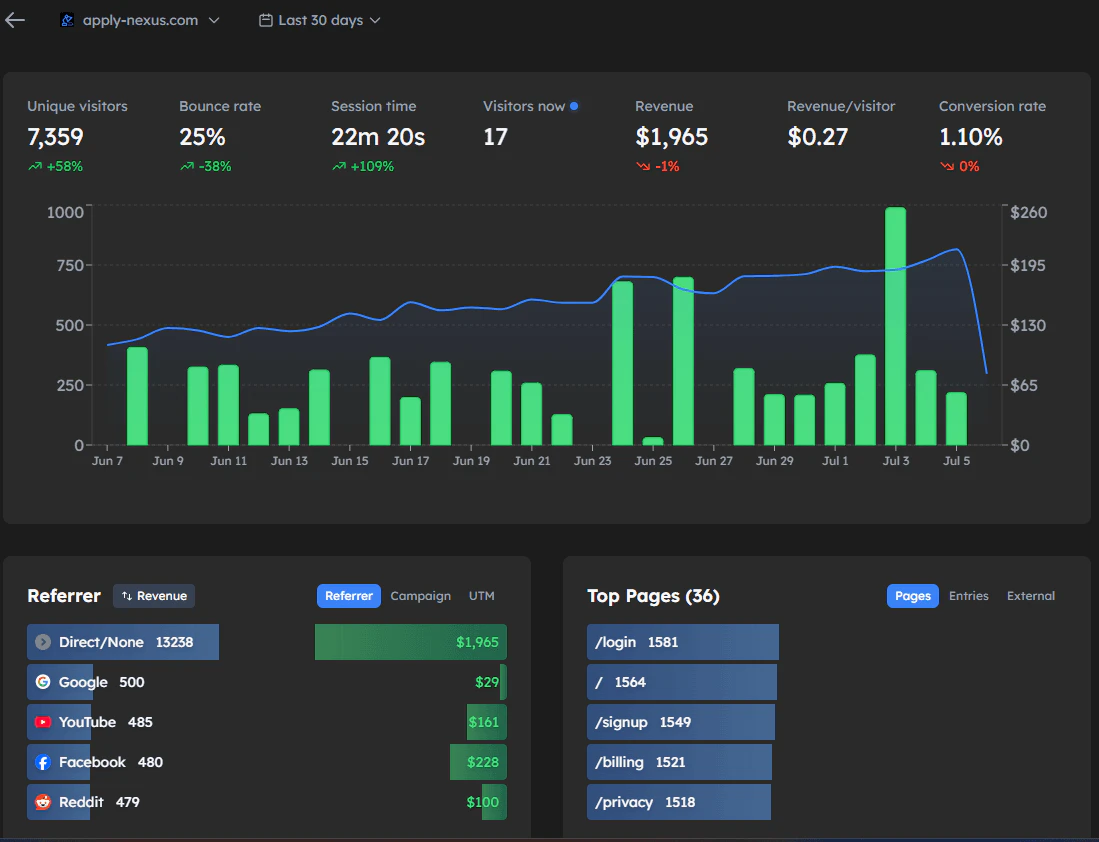
Task: Click the back arrow to leave dashboard
Action: coord(14,19)
